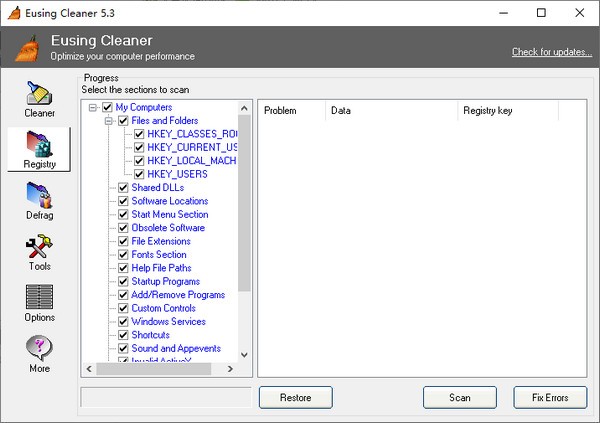Uncheck the Shared DLLs checkbox
600x423 pixels.
click(123, 188)
